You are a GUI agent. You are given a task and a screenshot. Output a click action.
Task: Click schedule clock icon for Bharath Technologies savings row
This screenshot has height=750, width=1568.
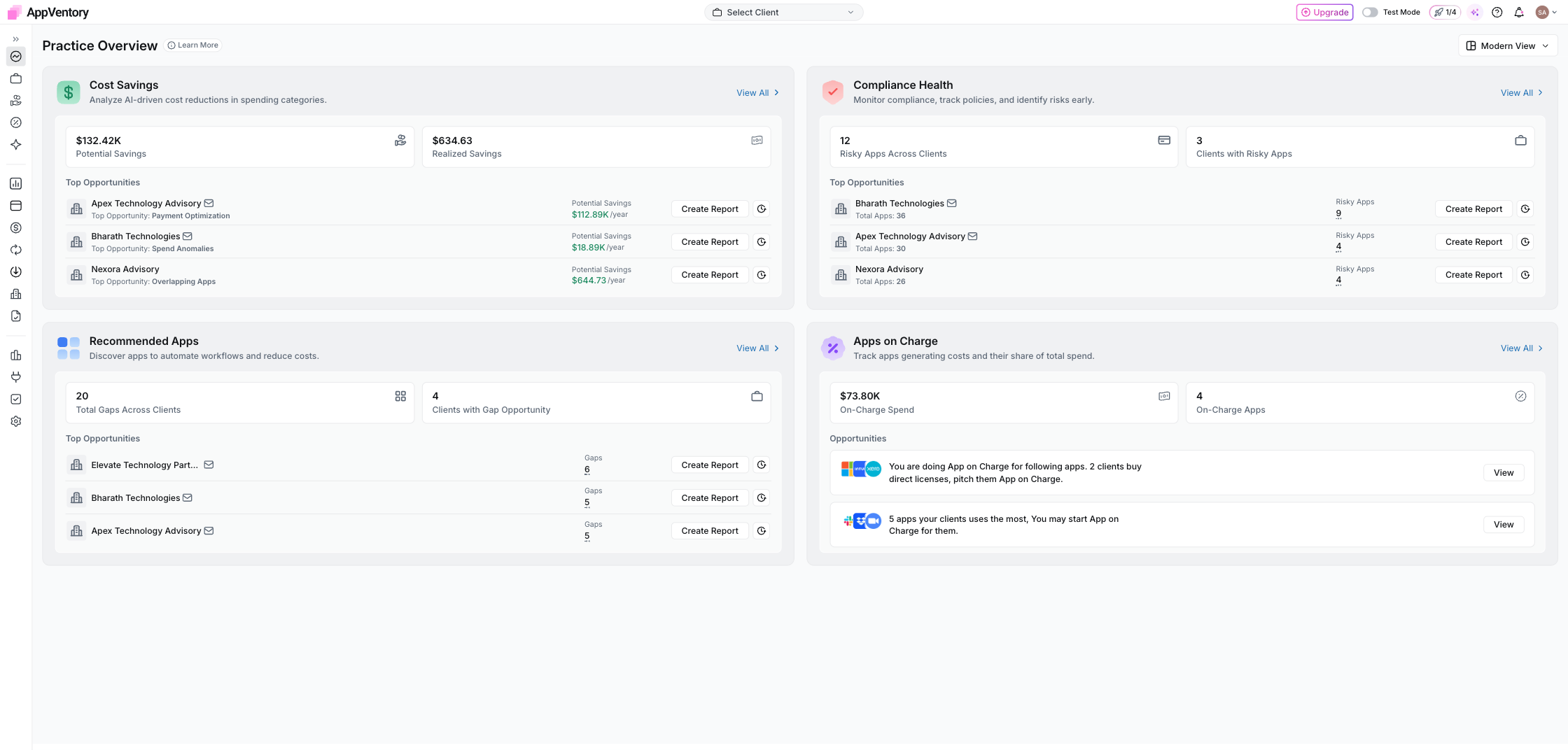tap(762, 241)
